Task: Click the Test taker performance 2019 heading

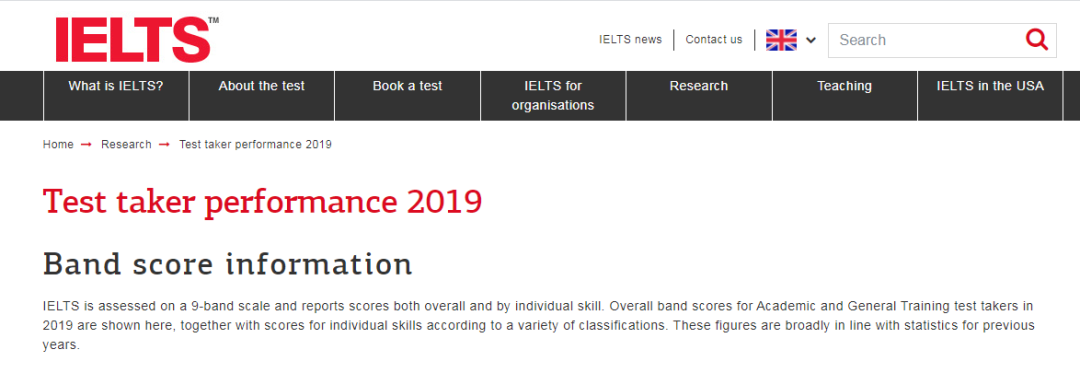Action: [x=262, y=202]
